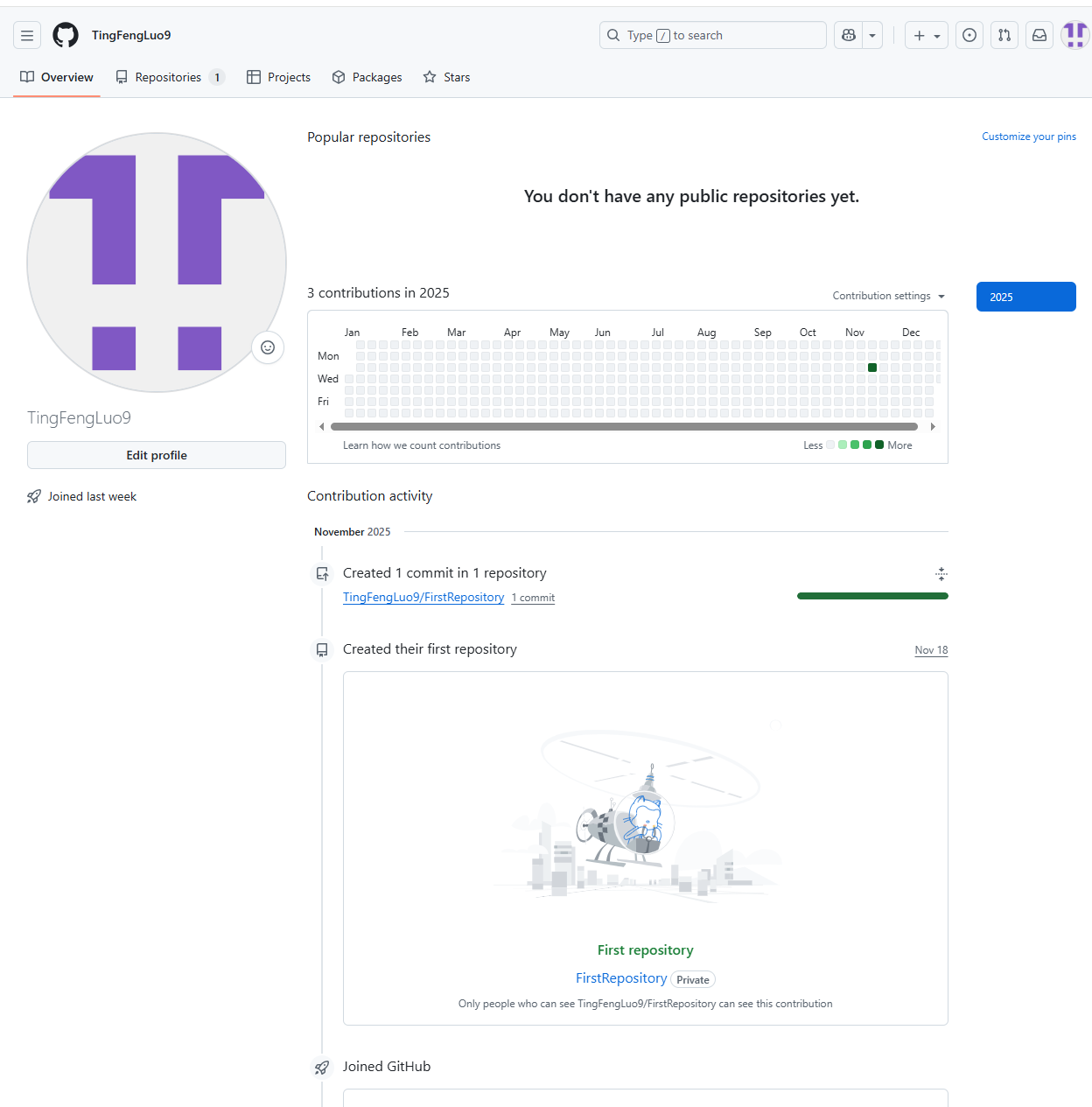The width and height of the screenshot is (1092, 1107).
Task: Open the user avatar menu in header
Action: pyautogui.click(x=1074, y=36)
